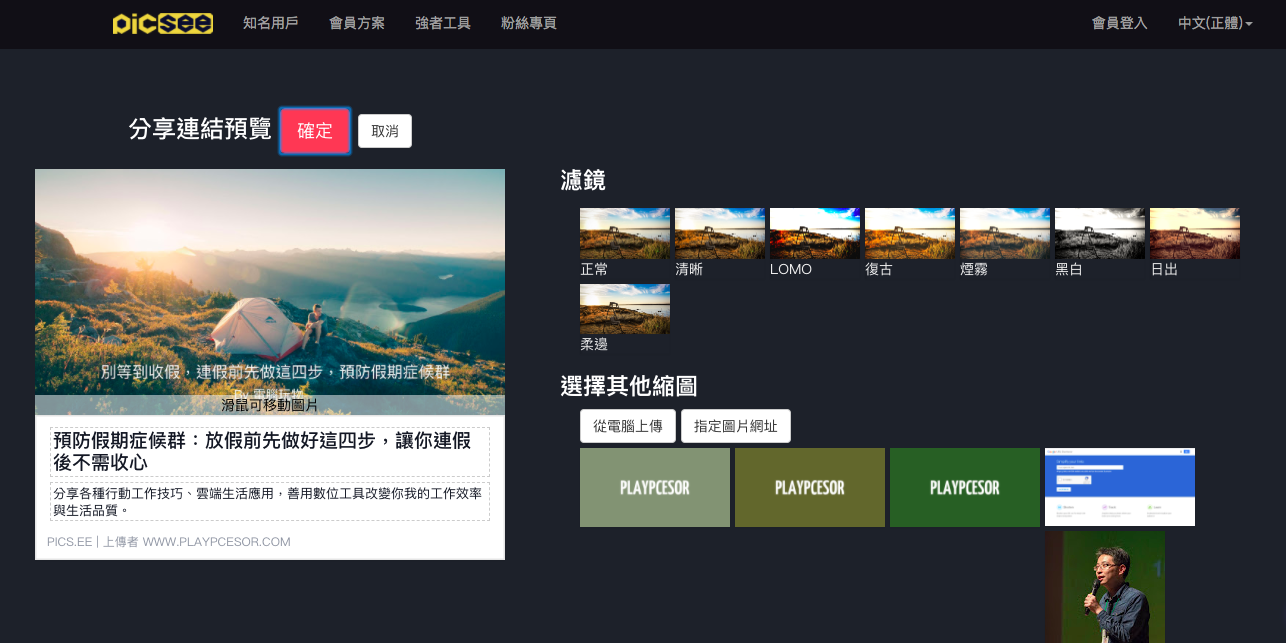The height and width of the screenshot is (643, 1286).
Task: Click the WWW.PLAYPCESOR.COM footer text
Action: point(216,542)
